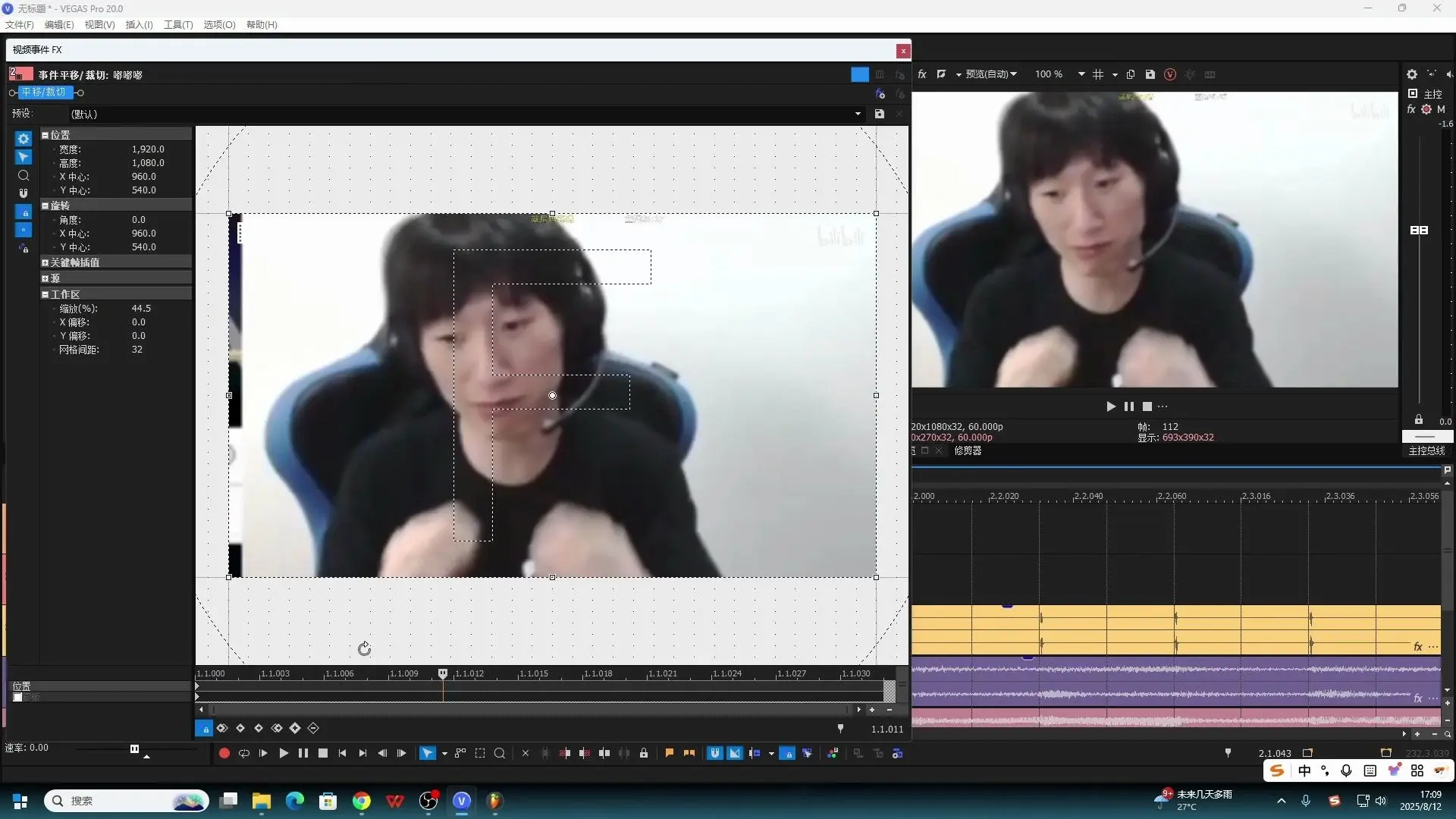The image size is (1456, 819).
Task: Click the Insert Marker orange flag icon
Action: click(669, 753)
